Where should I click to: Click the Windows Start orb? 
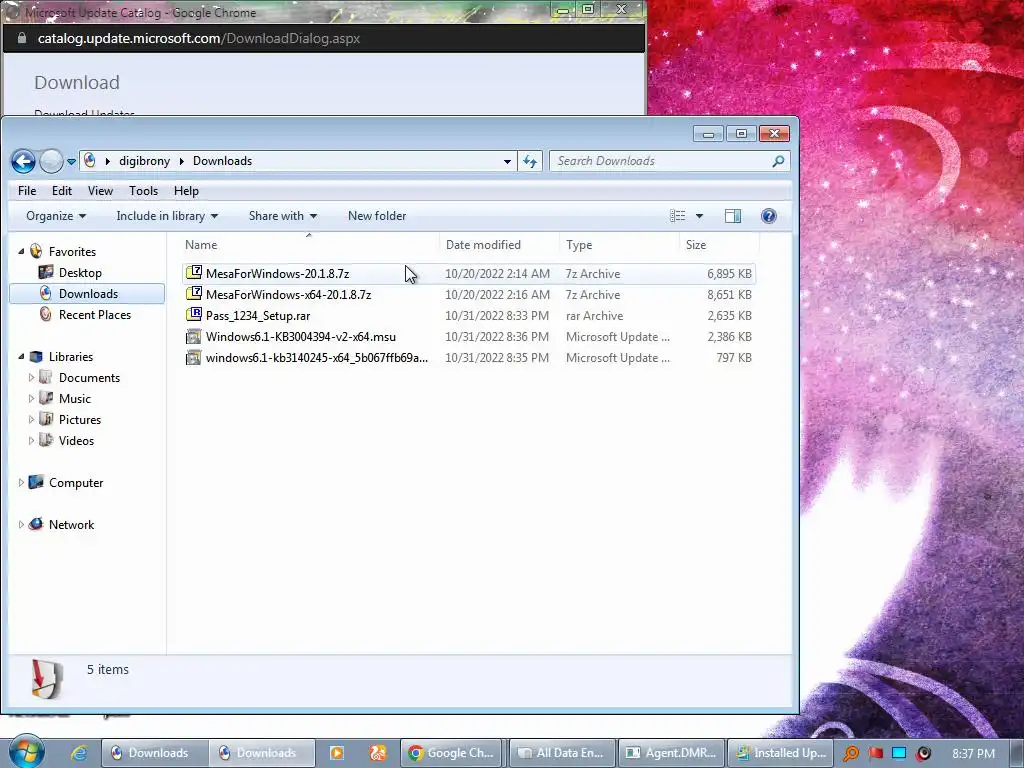(x=26, y=752)
